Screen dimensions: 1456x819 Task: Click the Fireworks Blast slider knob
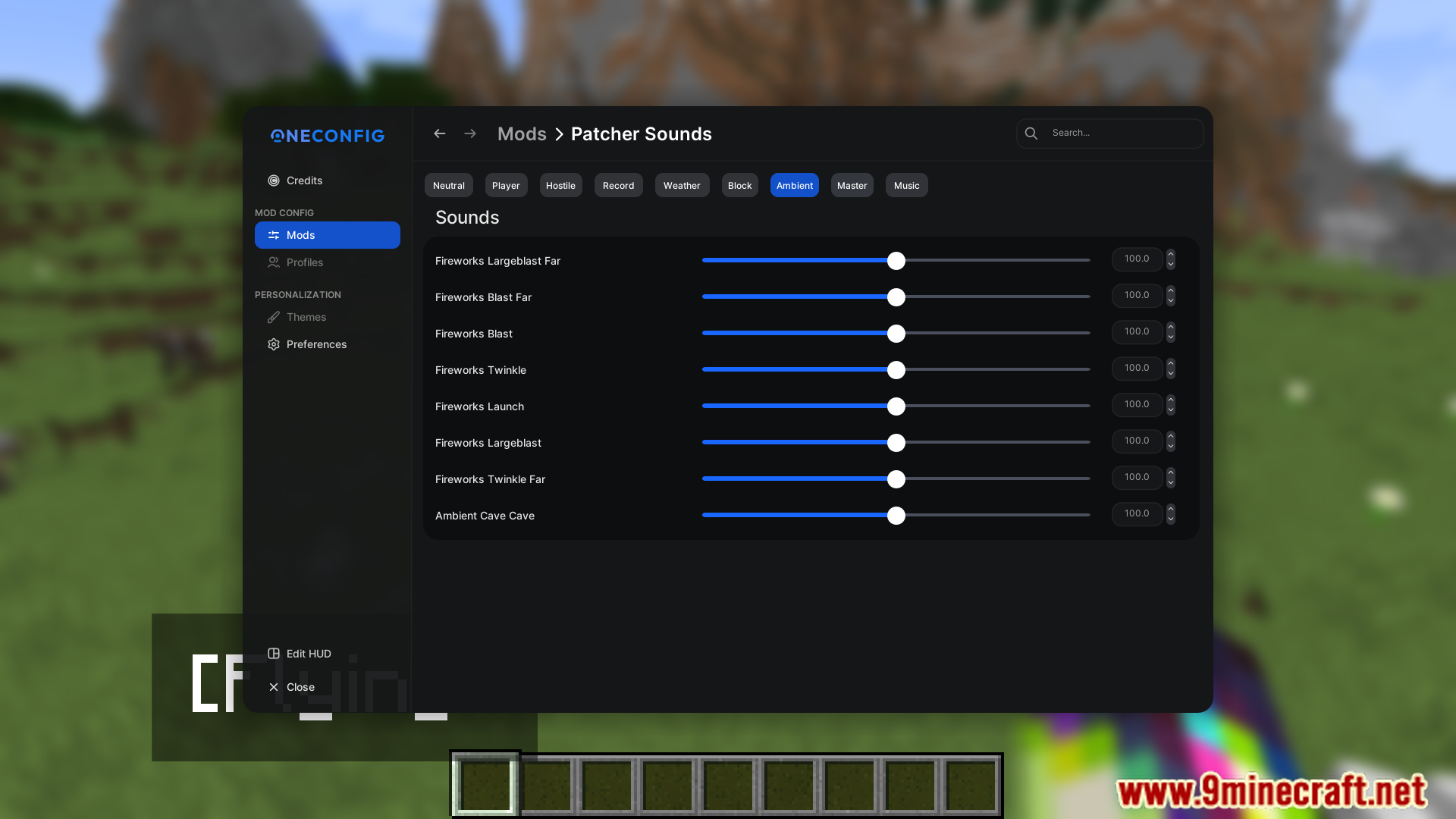896,334
